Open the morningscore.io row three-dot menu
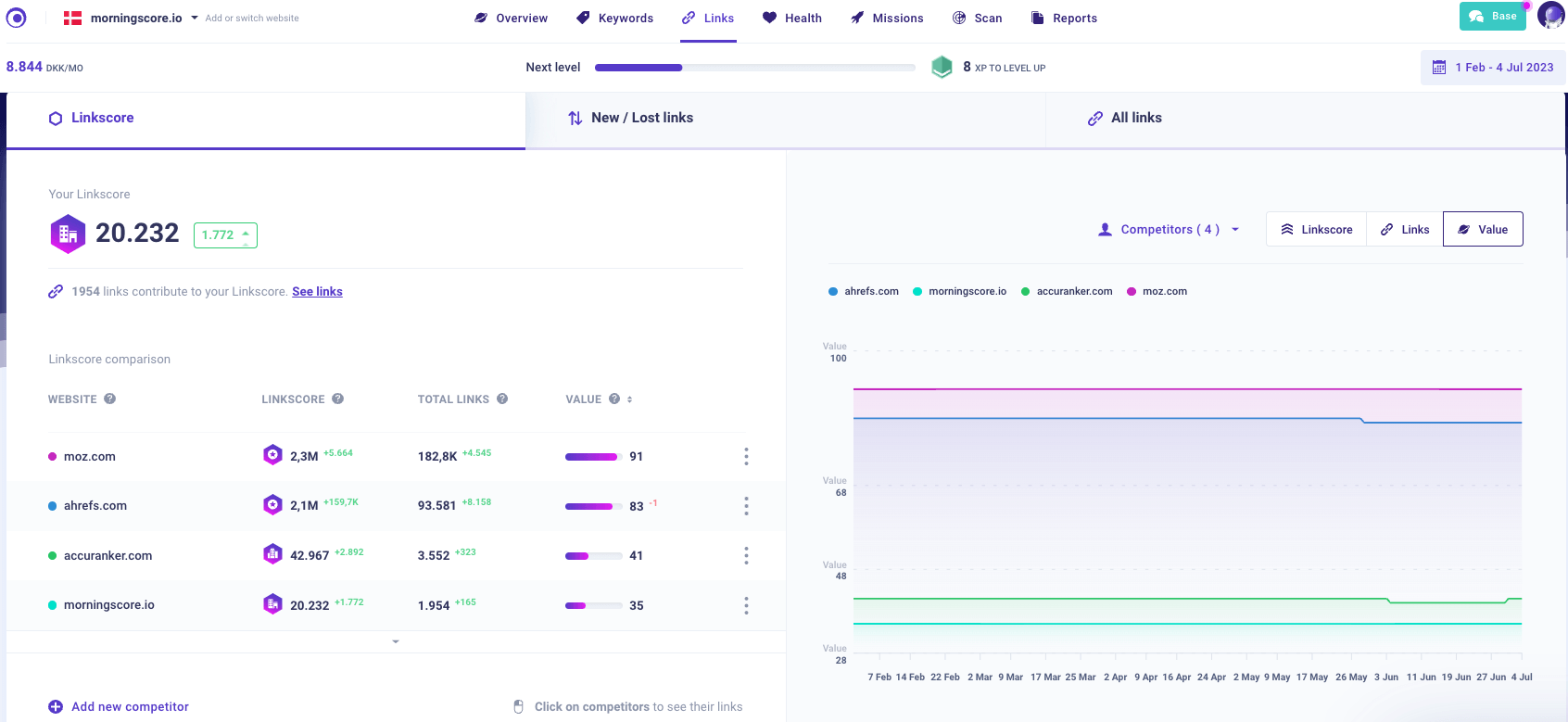 (746, 605)
